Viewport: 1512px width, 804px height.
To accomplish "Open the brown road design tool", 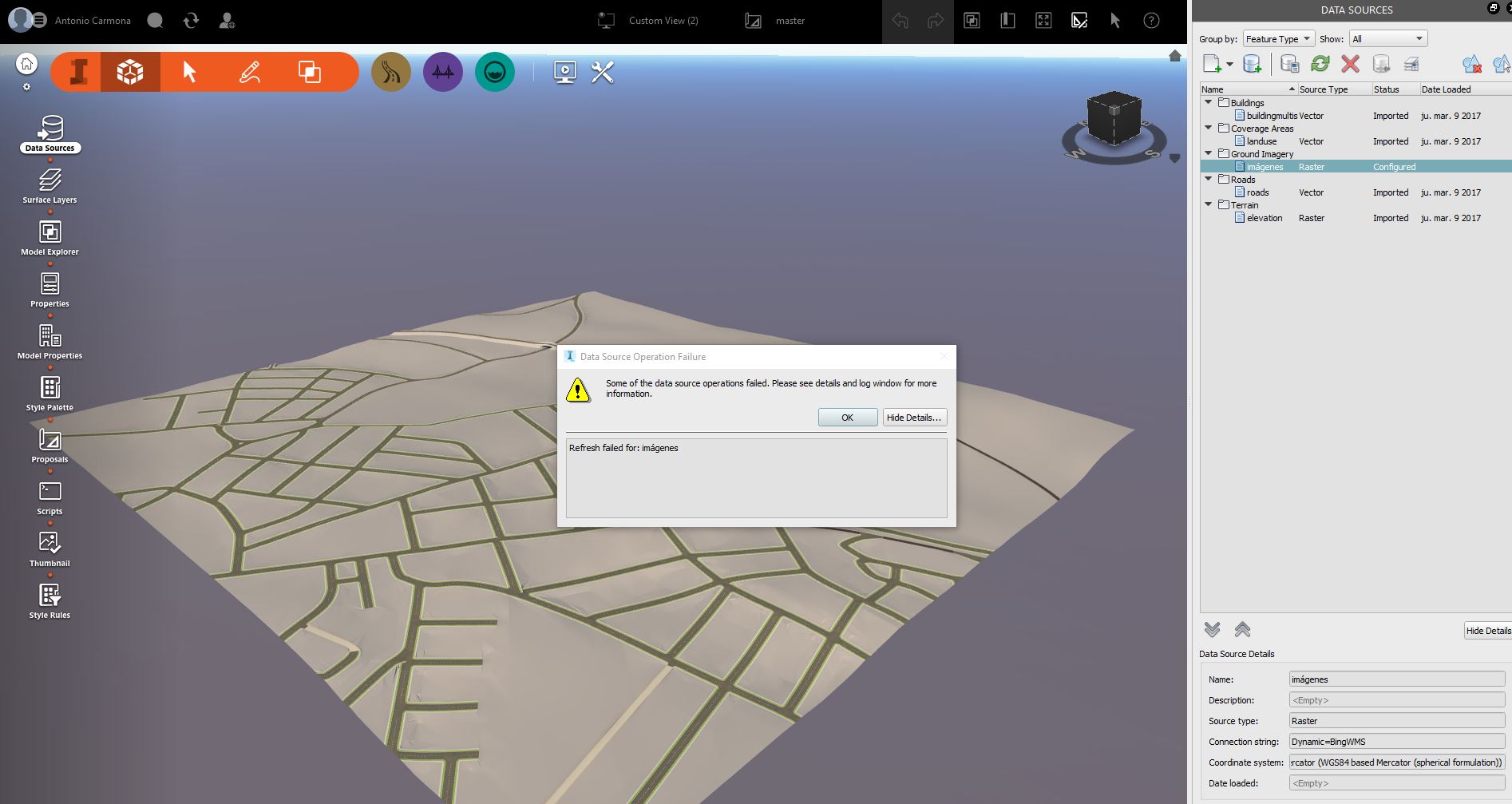I will [391, 72].
